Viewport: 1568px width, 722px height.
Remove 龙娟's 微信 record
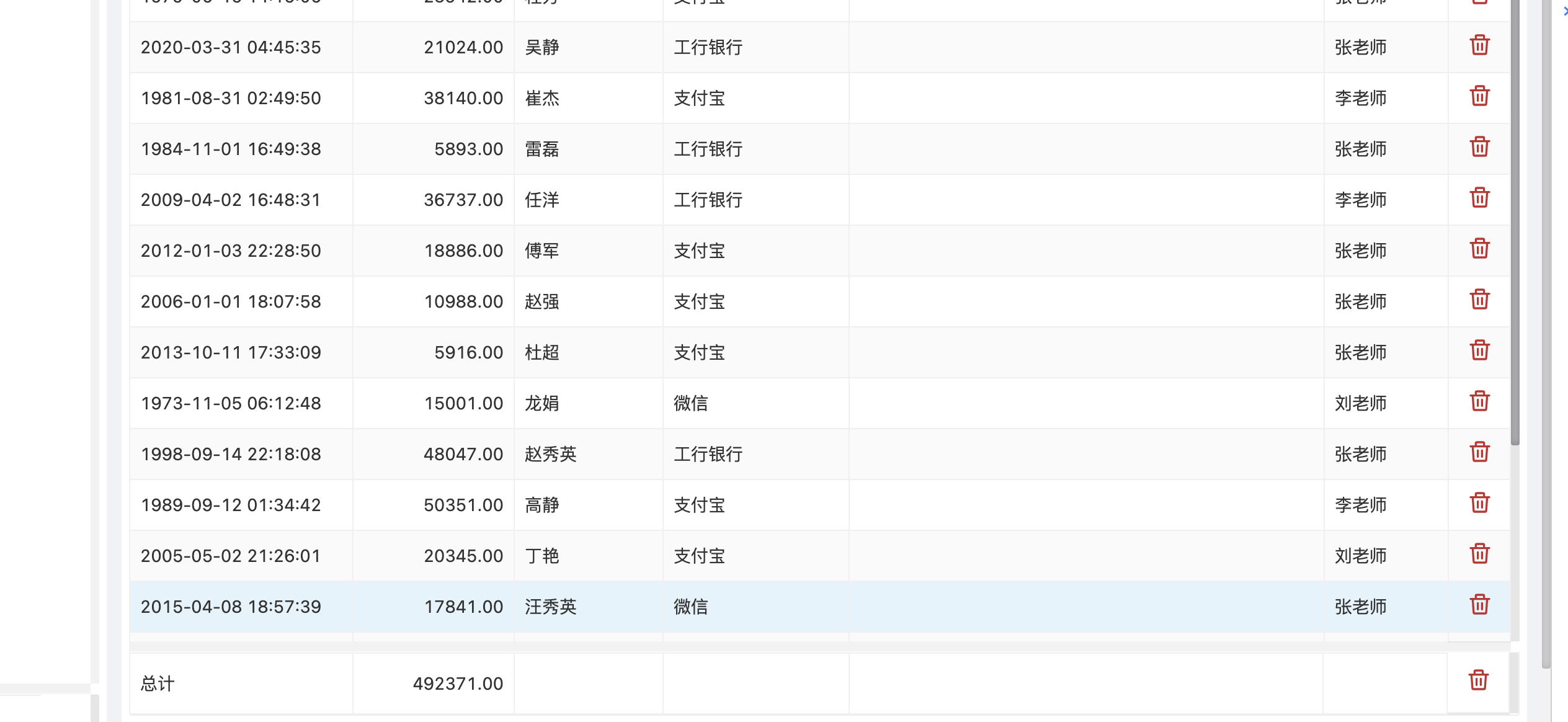(x=1481, y=402)
